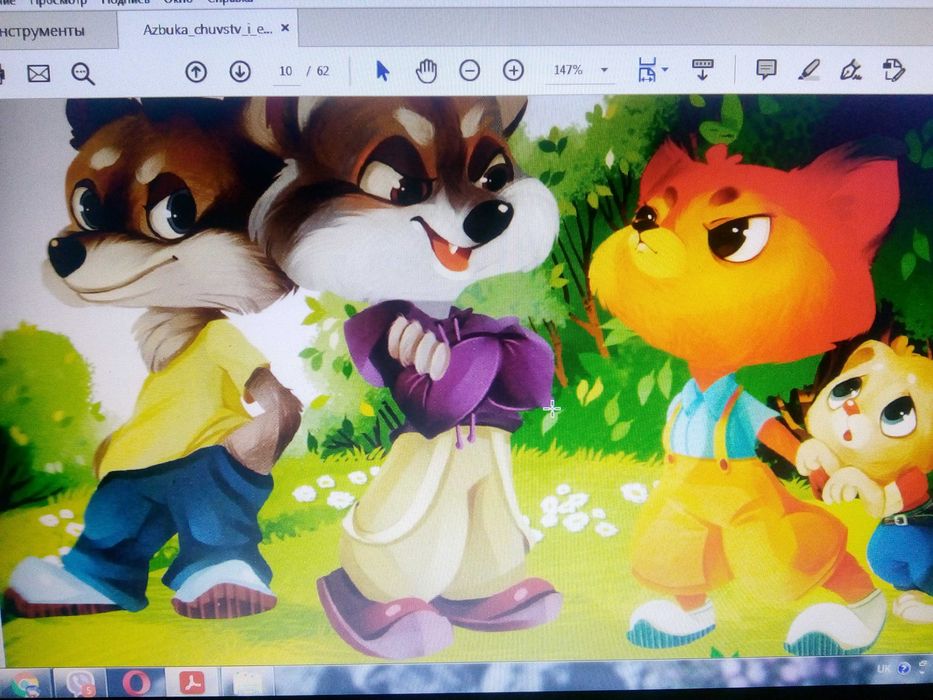This screenshot has width=933, height=700.
Task: Click the current page number field showing 10
Action: [286, 71]
